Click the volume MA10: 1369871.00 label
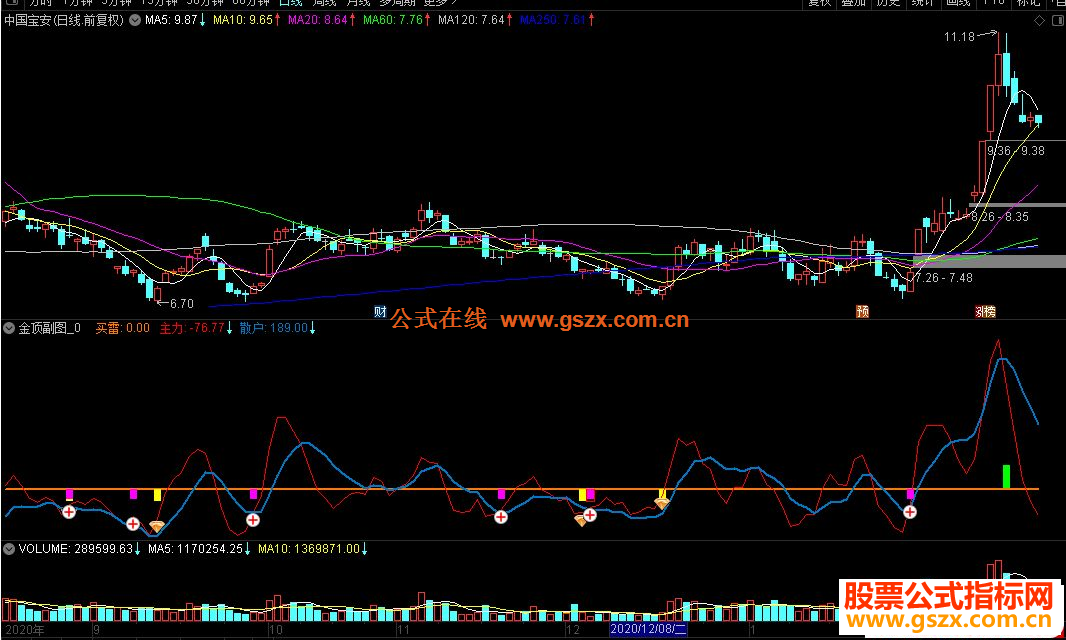1066x640 pixels. [x=309, y=549]
